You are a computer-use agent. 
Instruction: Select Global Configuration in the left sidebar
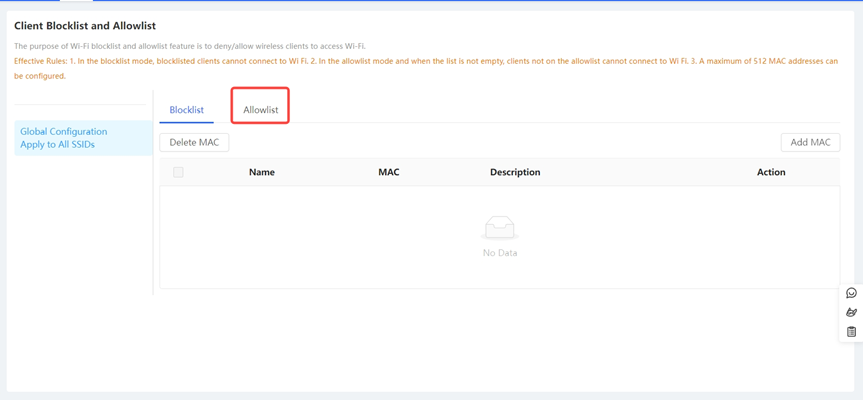63,131
